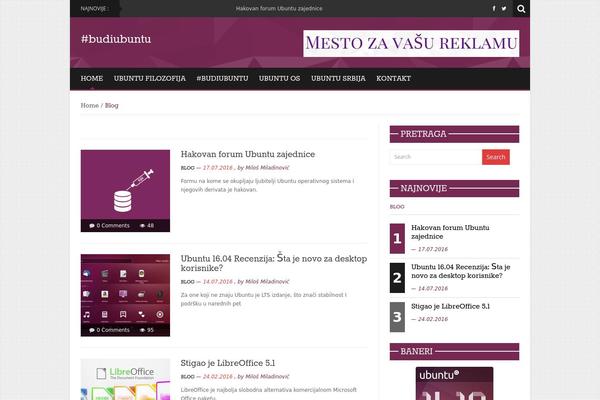
Task: Click BLOG category tag under Ubuntu 16.04 article
Action: point(188,282)
